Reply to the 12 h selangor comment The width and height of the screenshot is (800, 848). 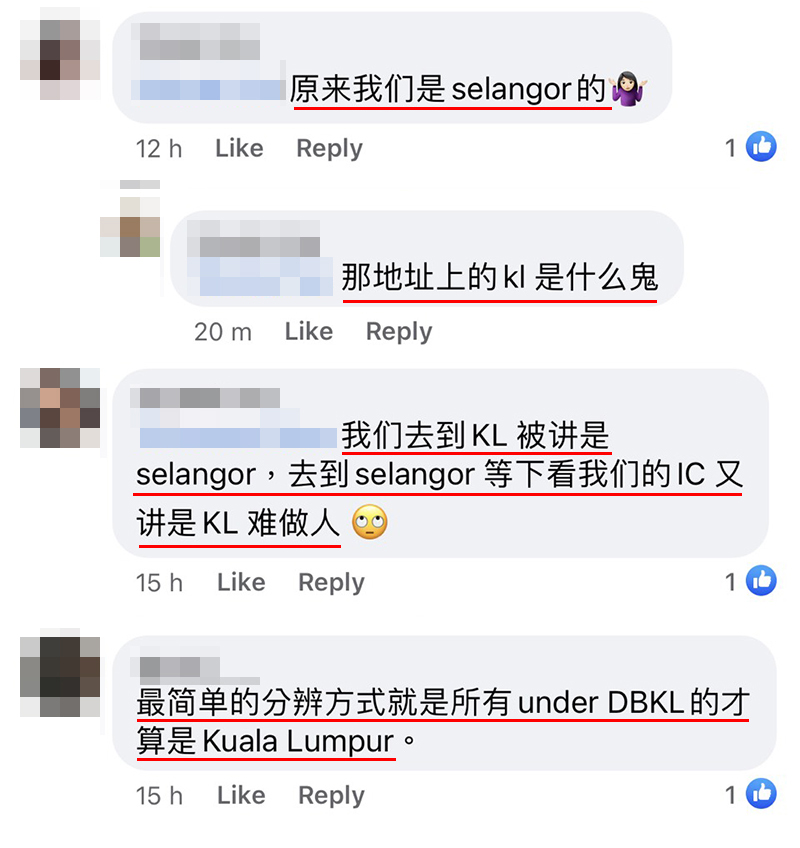329,148
